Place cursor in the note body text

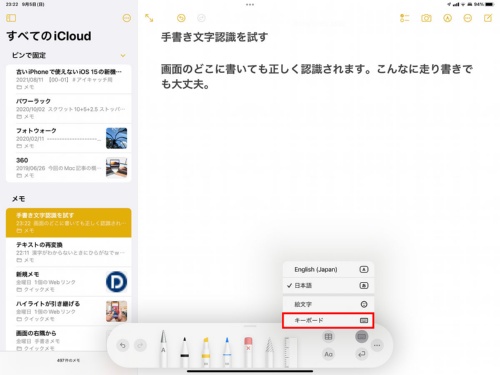point(316,76)
